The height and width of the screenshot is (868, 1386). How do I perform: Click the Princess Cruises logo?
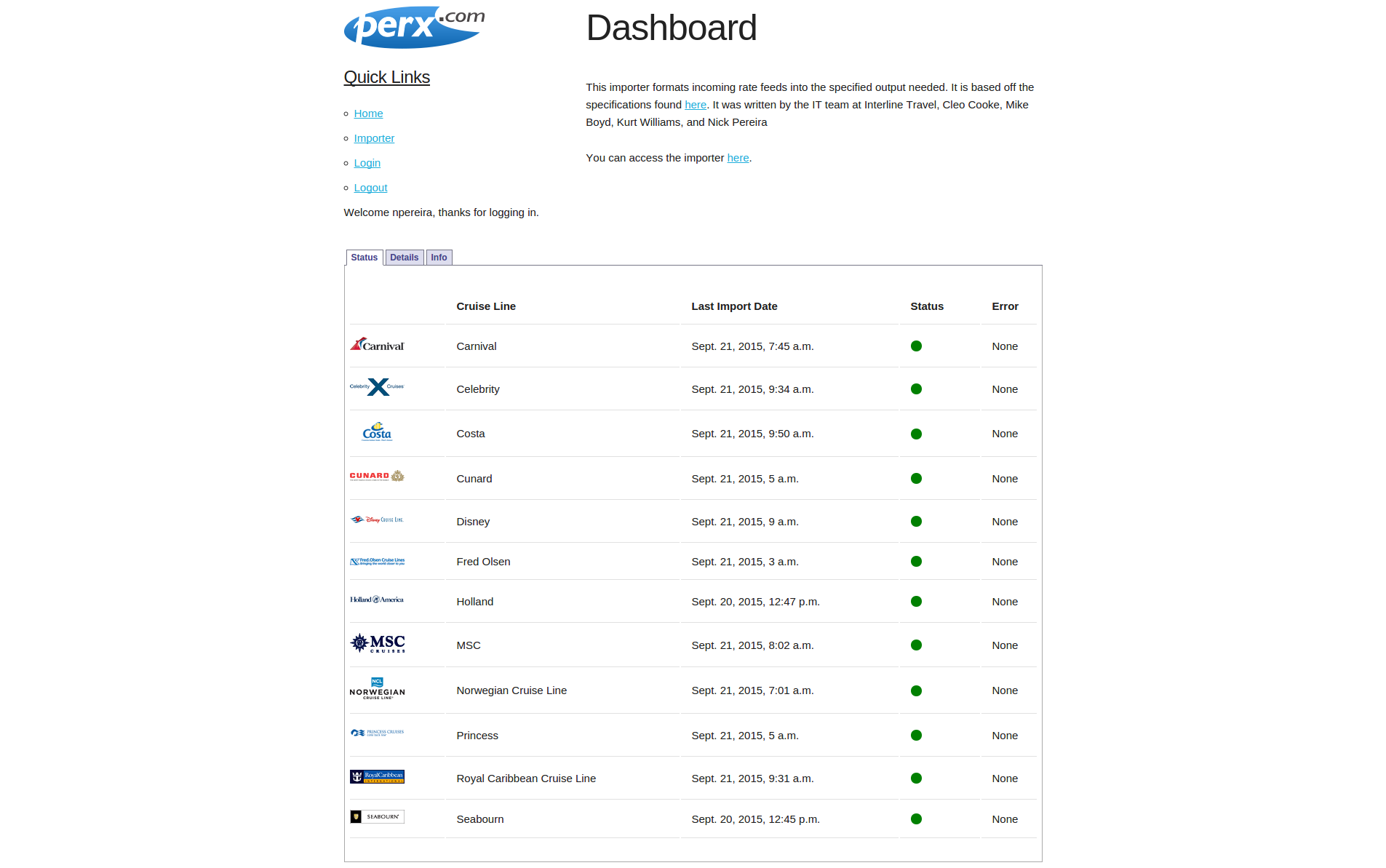[x=377, y=733]
